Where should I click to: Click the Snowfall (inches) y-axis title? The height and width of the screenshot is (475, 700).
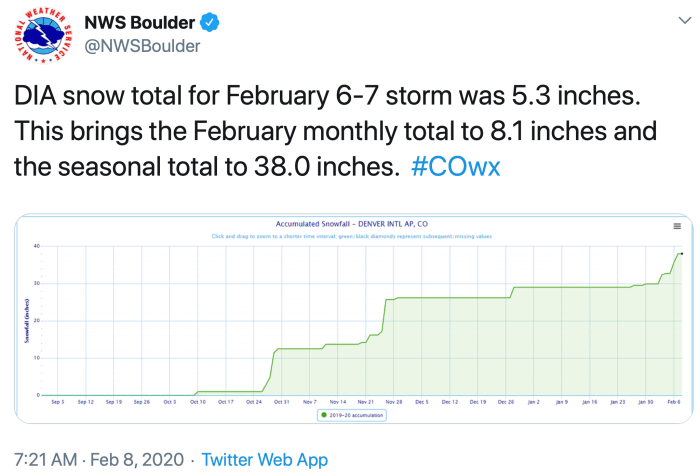tap(25, 322)
